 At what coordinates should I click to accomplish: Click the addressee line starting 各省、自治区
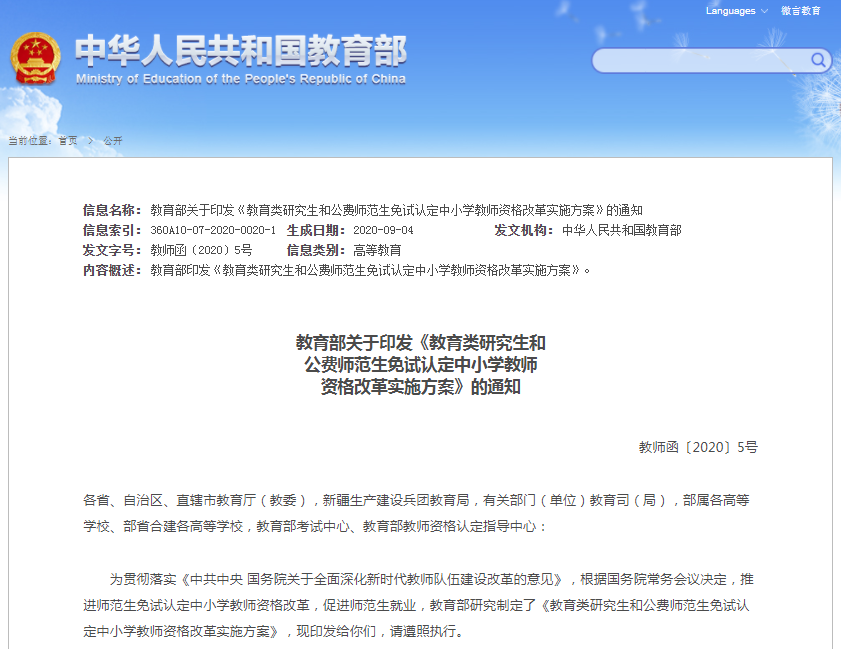click(416, 513)
